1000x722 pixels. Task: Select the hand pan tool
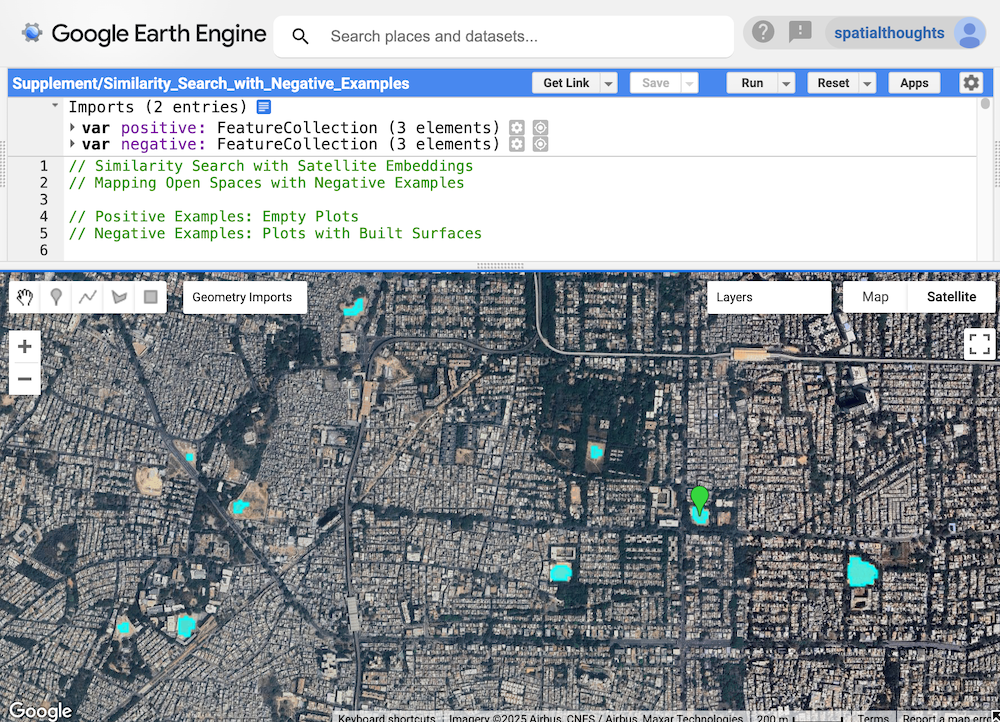tap(25, 297)
